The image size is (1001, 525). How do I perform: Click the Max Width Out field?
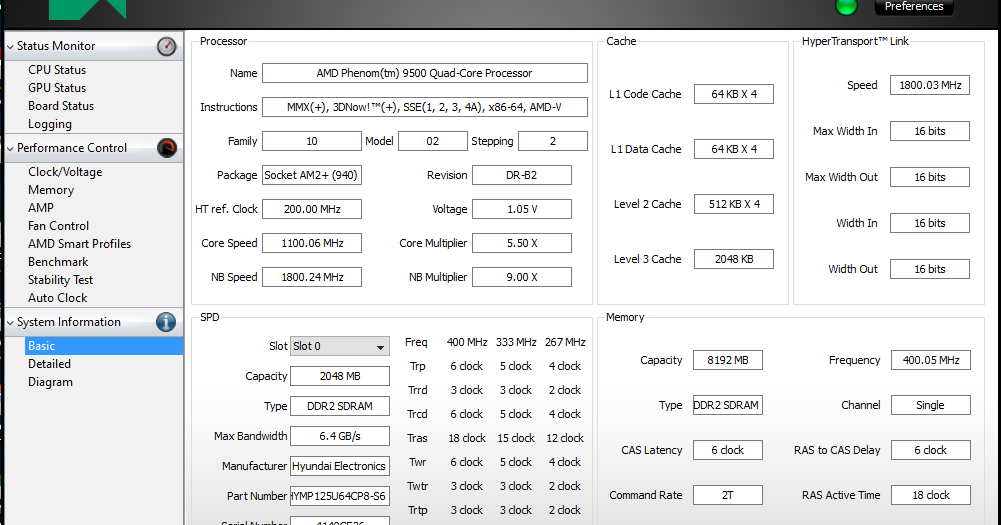coord(930,177)
